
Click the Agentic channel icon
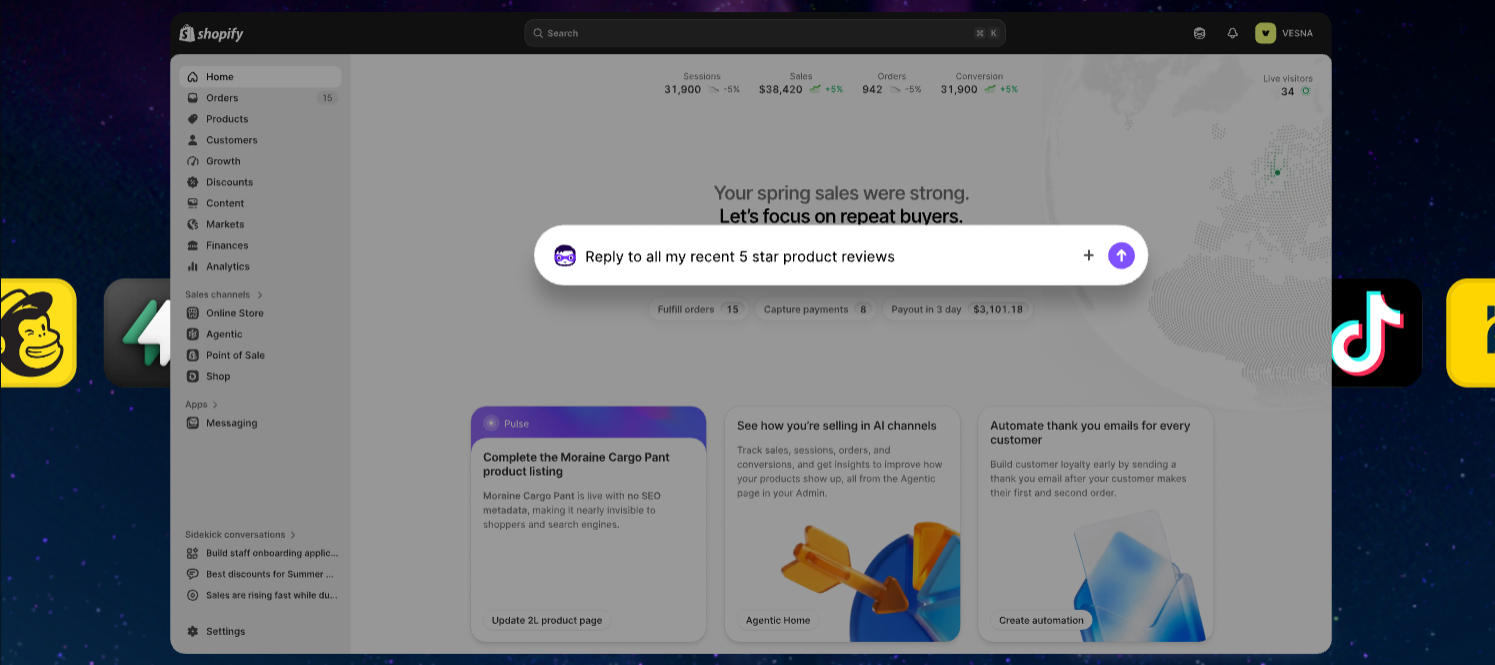coord(193,334)
